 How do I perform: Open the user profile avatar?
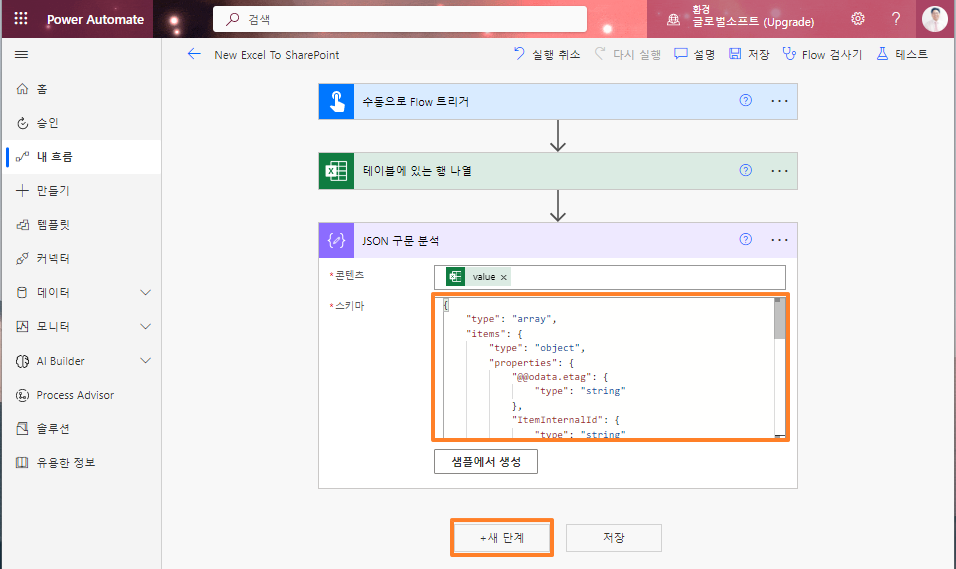[935, 19]
